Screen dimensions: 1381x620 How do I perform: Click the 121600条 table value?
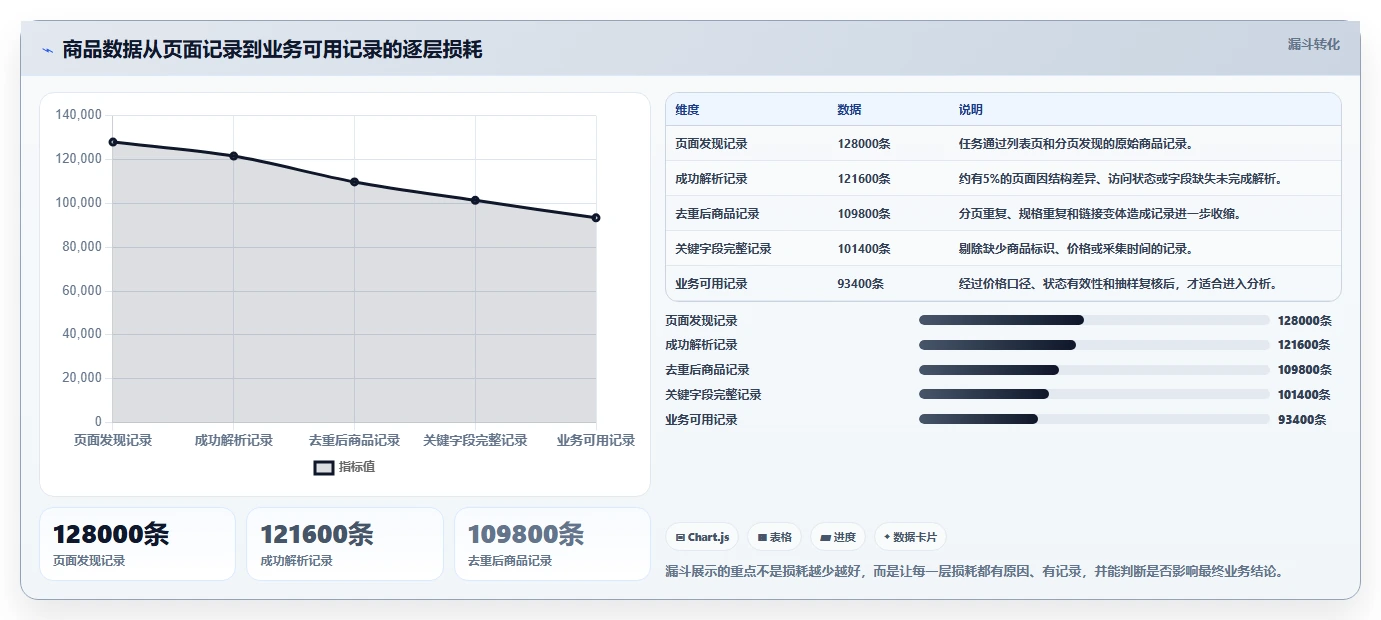click(864, 179)
